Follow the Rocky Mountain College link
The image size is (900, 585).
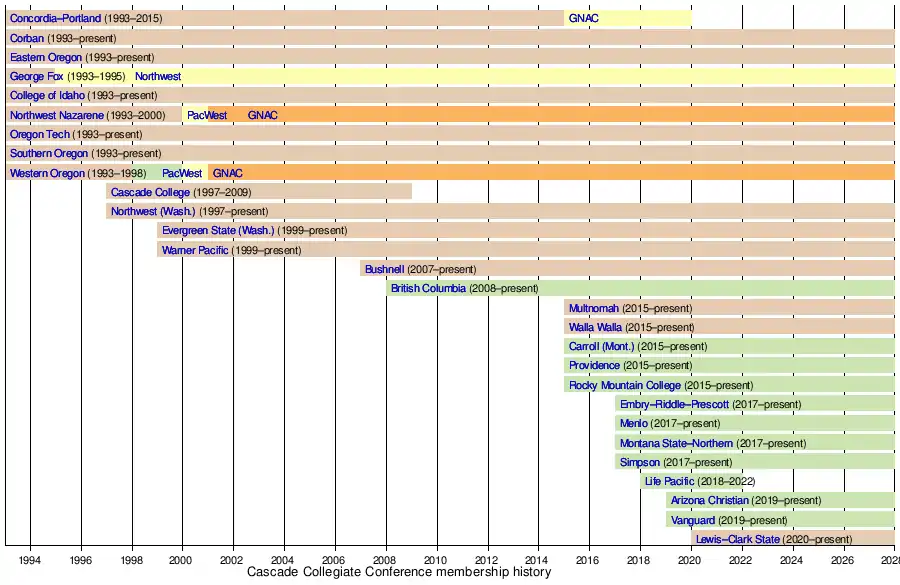click(624, 385)
